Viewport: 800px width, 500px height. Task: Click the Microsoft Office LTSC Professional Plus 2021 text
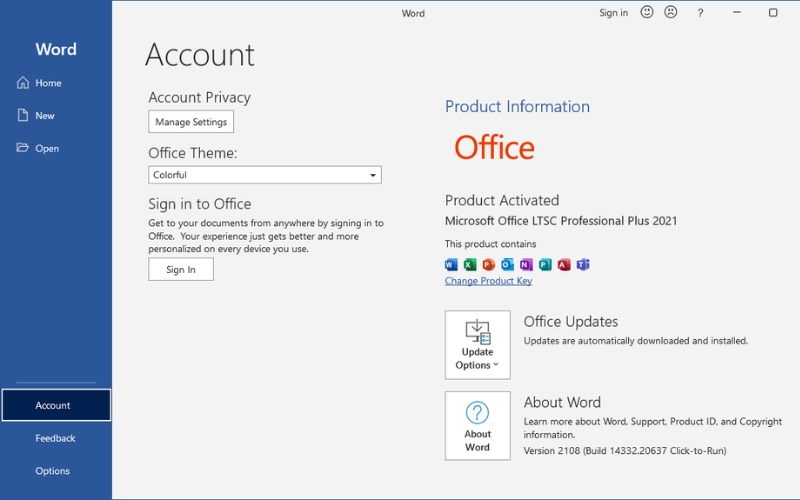click(561, 221)
